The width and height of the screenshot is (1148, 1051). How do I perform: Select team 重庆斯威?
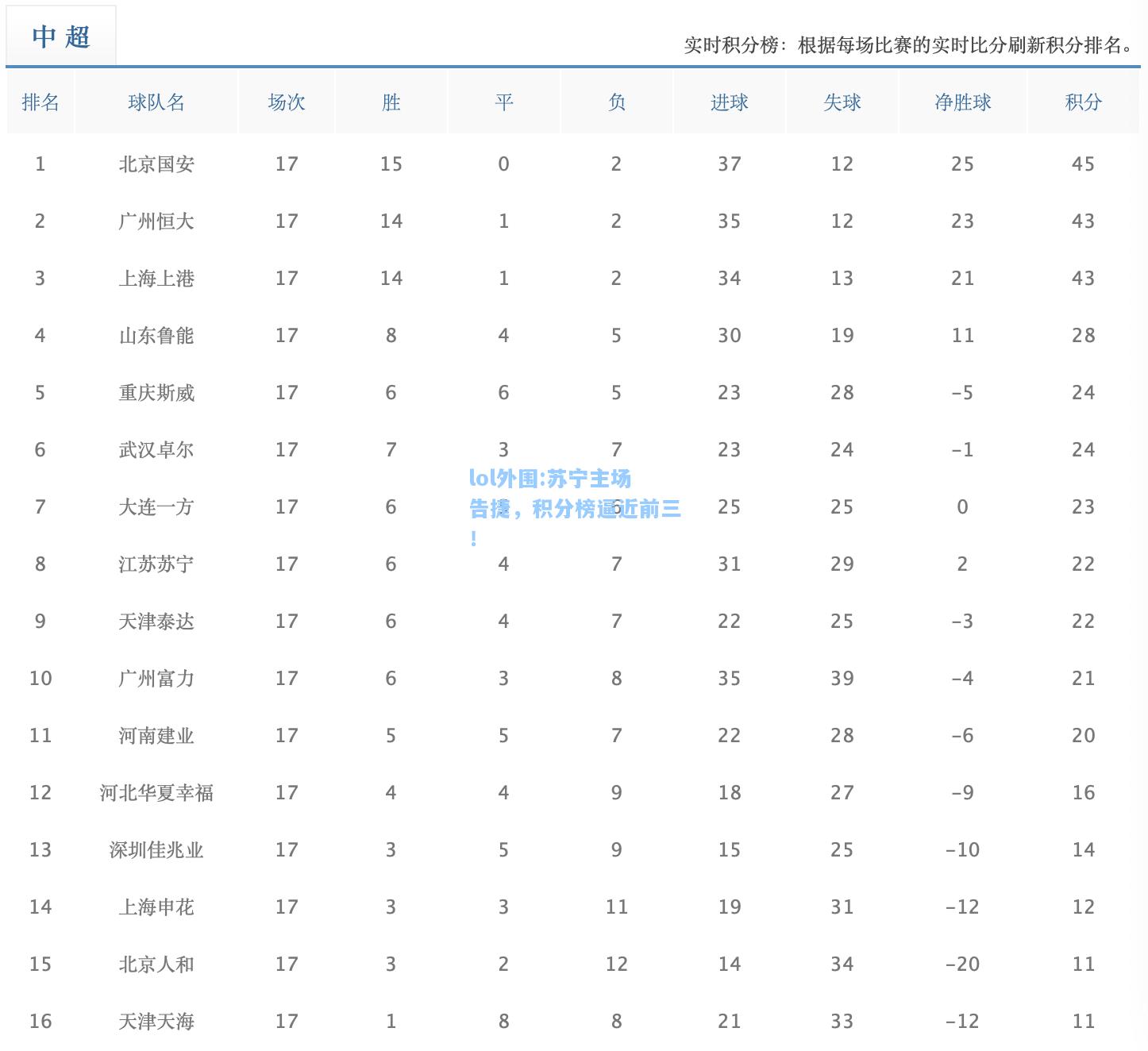coord(156,393)
